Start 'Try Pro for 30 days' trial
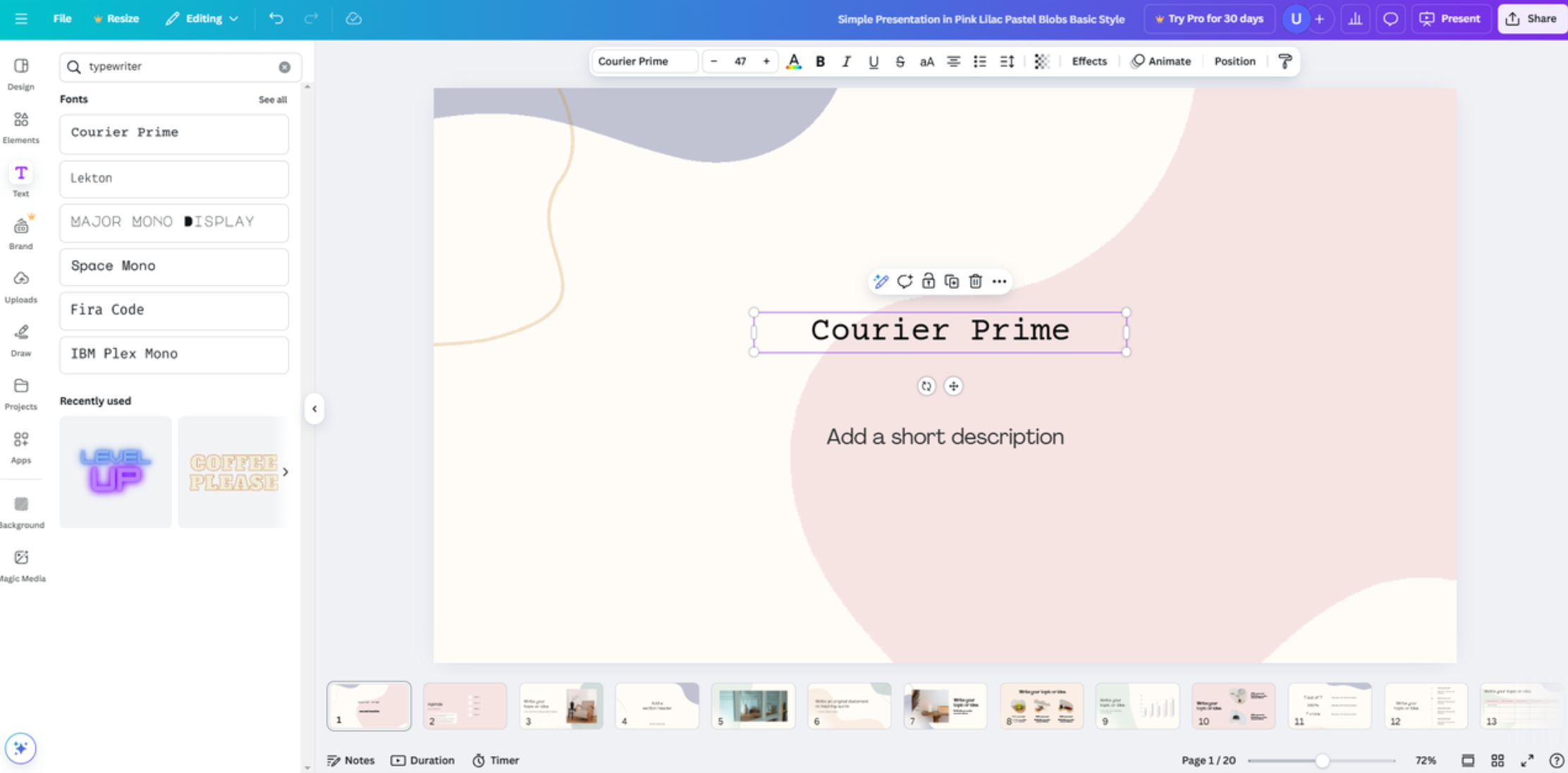 1209,18
